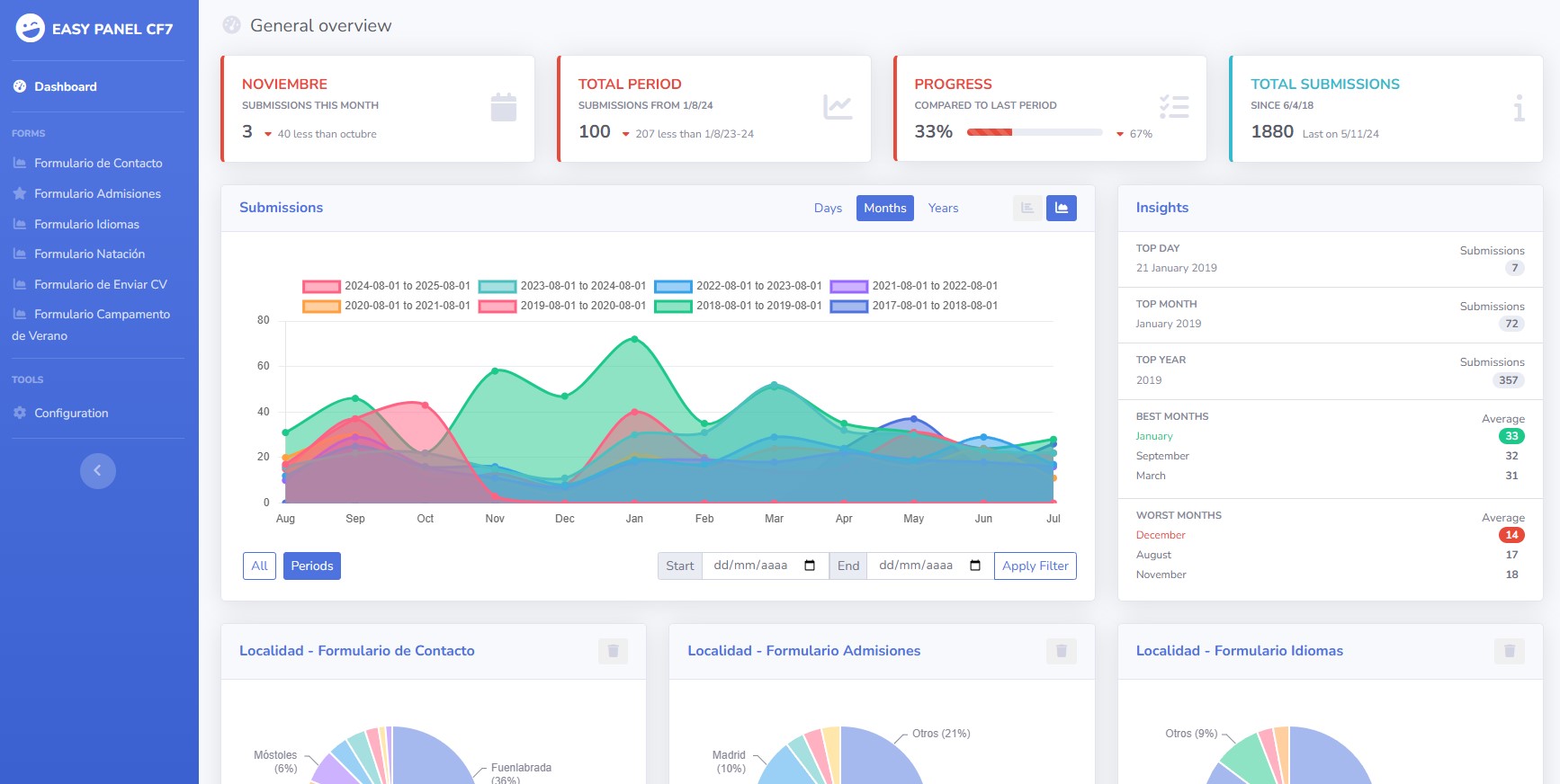Open Formulario Admisiones from the sidebar
1560x784 pixels.
pos(97,193)
